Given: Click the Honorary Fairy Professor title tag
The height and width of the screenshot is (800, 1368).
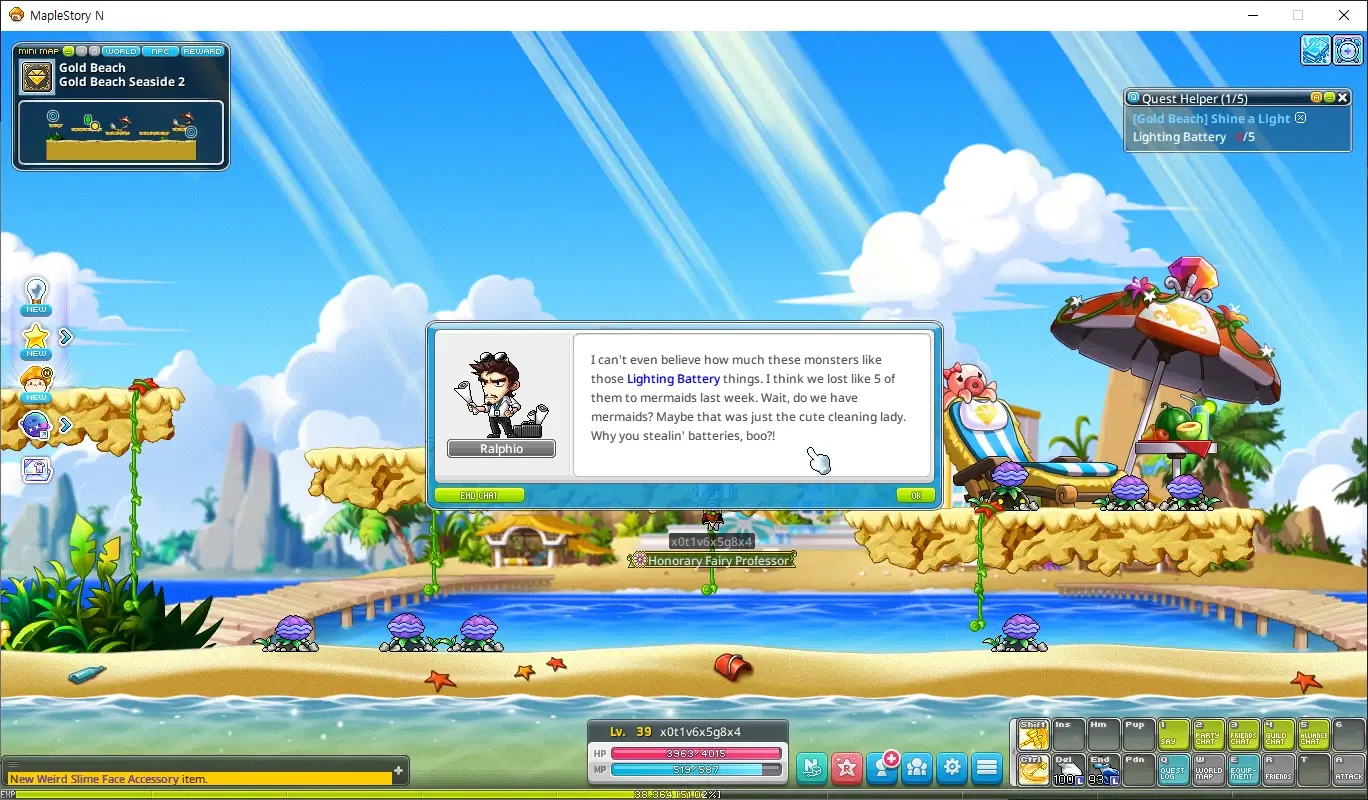Looking at the screenshot, I should tap(711, 560).
